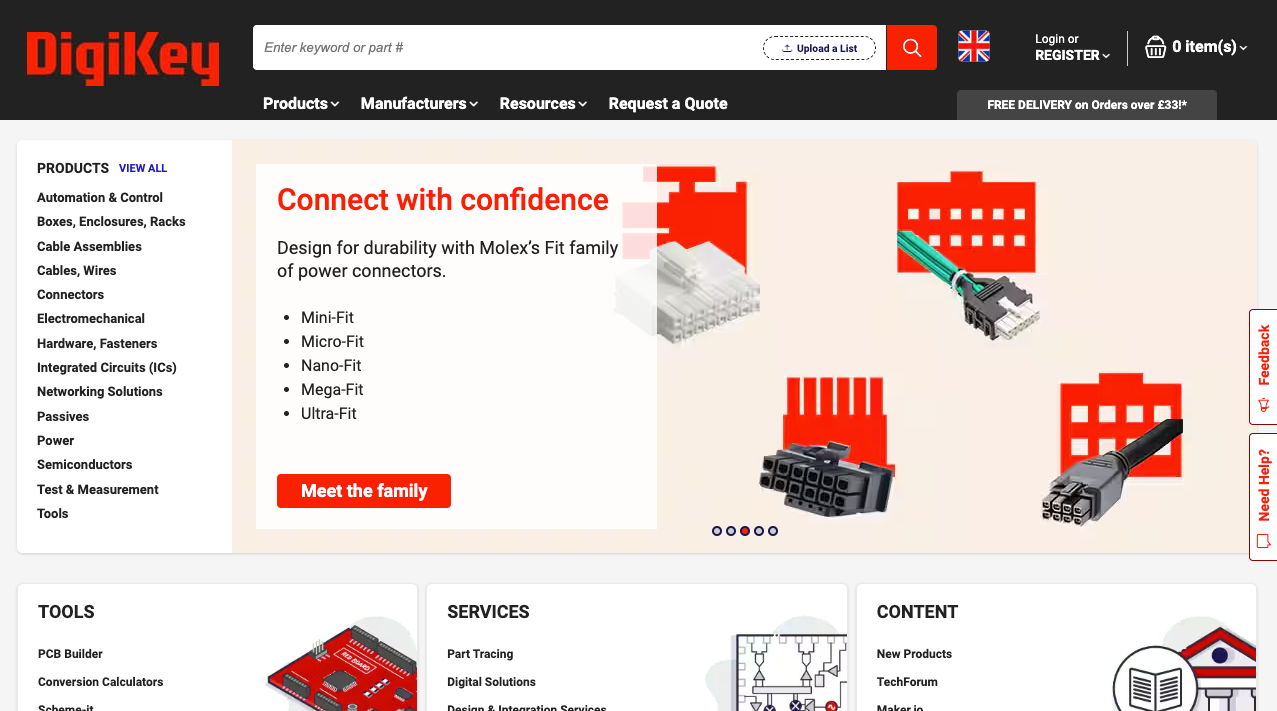Open the Need Help? side tab
The height and width of the screenshot is (711, 1277).
tap(1263, 496)
